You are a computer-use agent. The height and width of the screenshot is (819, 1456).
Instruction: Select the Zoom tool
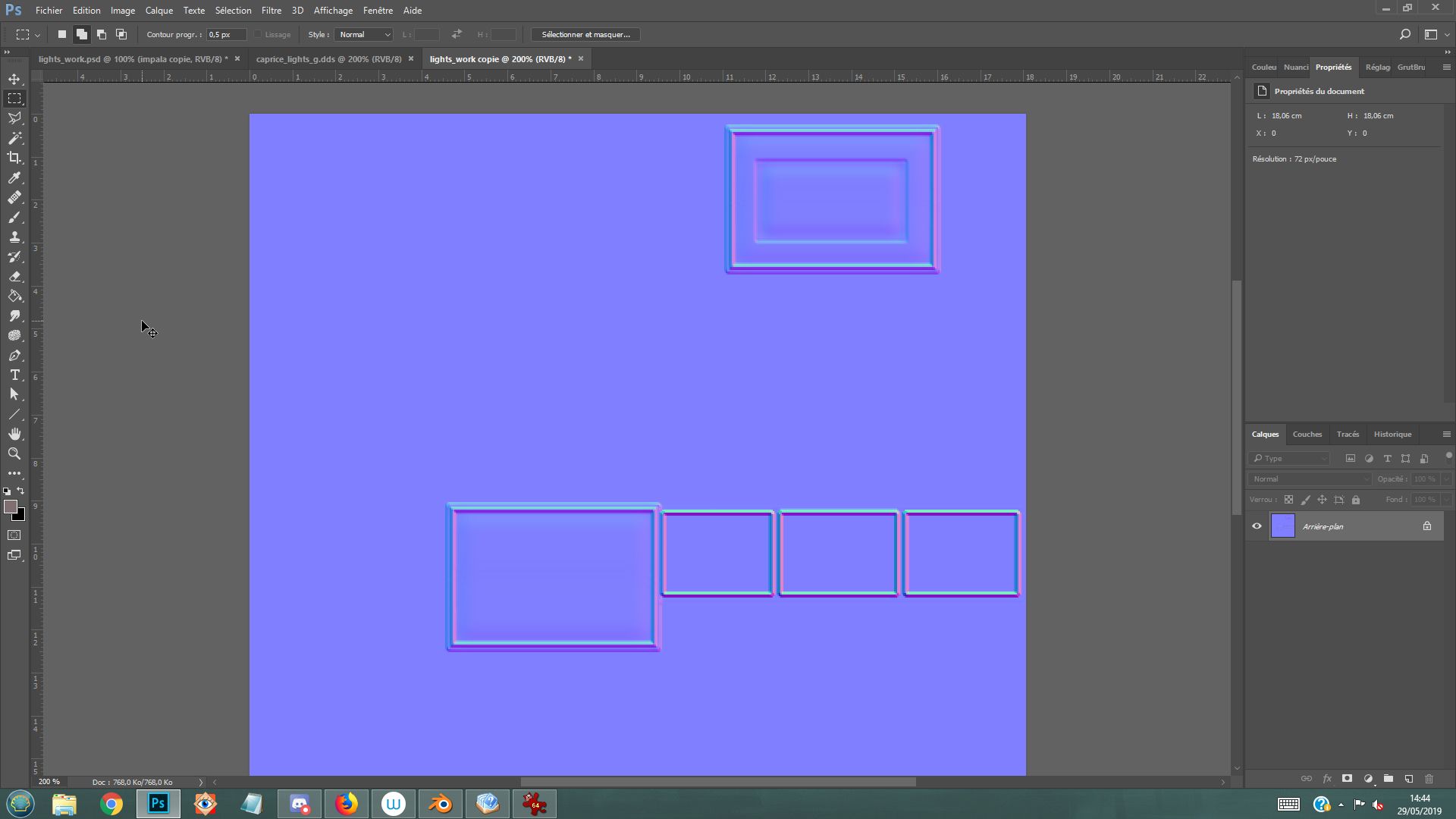[x=14, y=453]
